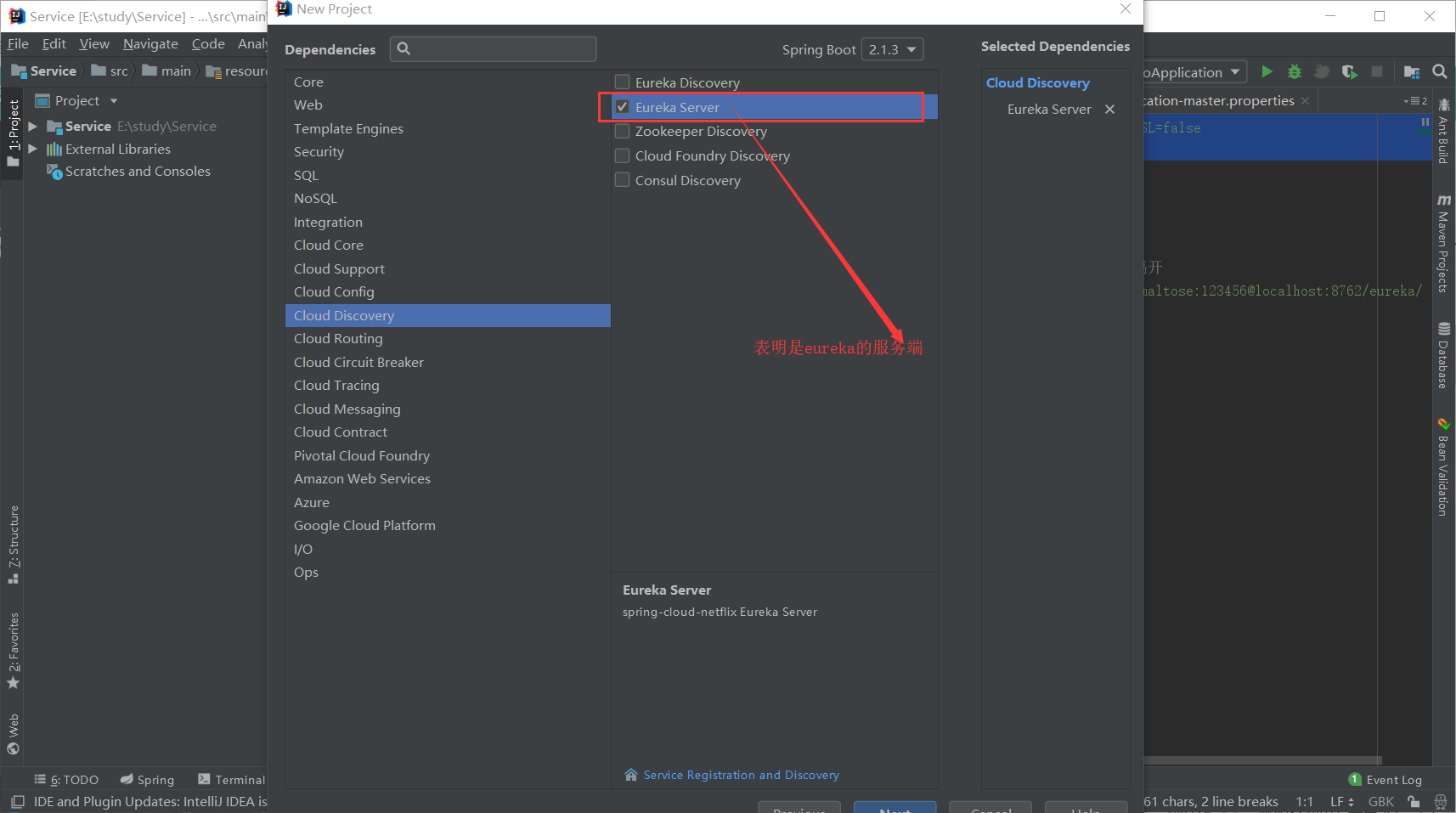This screenshot has height=813, width=1456.
Task: Select the Google Cloud Platform category
Action: [448, 526]
